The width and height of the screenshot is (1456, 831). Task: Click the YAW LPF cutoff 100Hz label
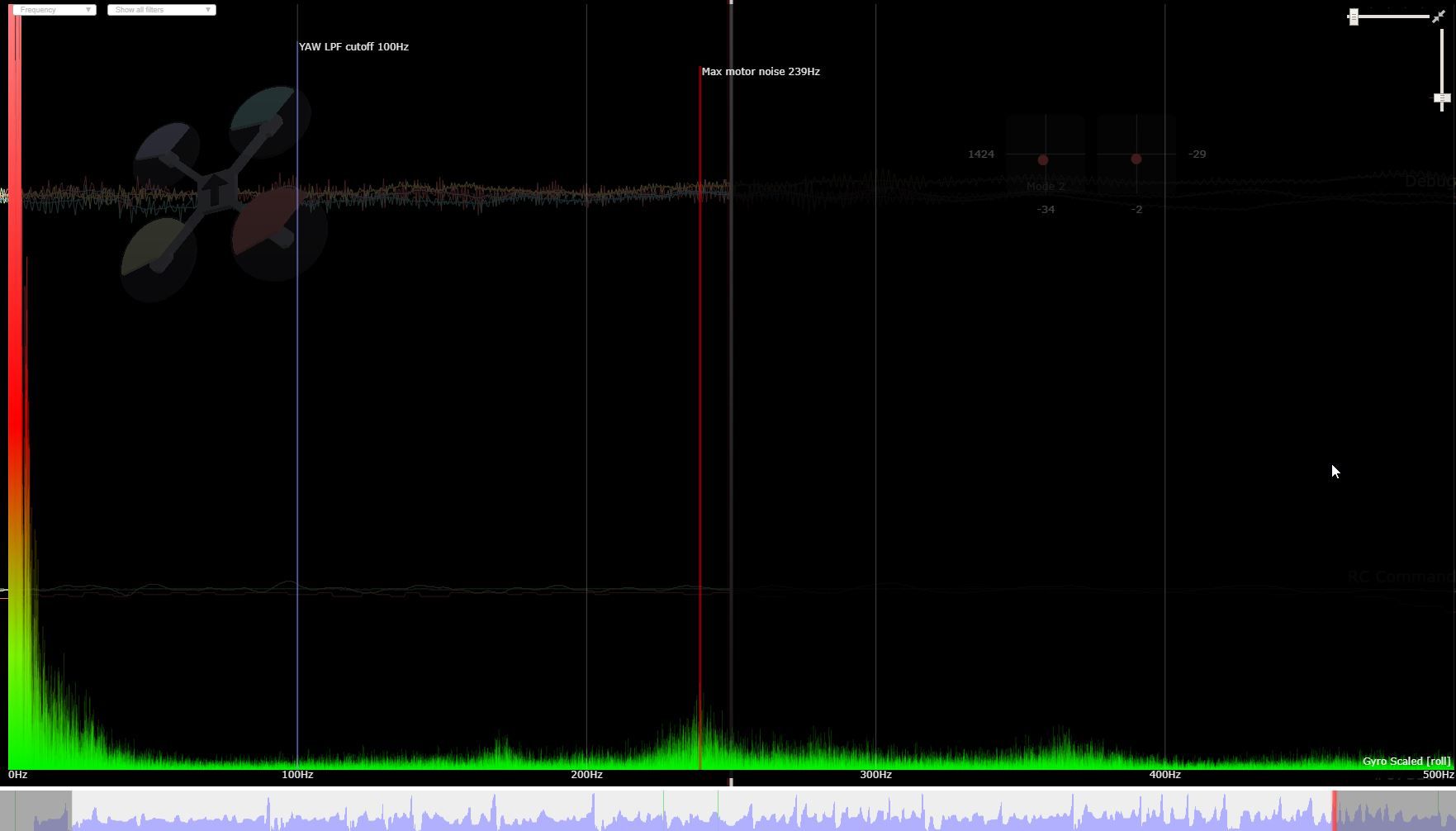(x=353, y=47)
